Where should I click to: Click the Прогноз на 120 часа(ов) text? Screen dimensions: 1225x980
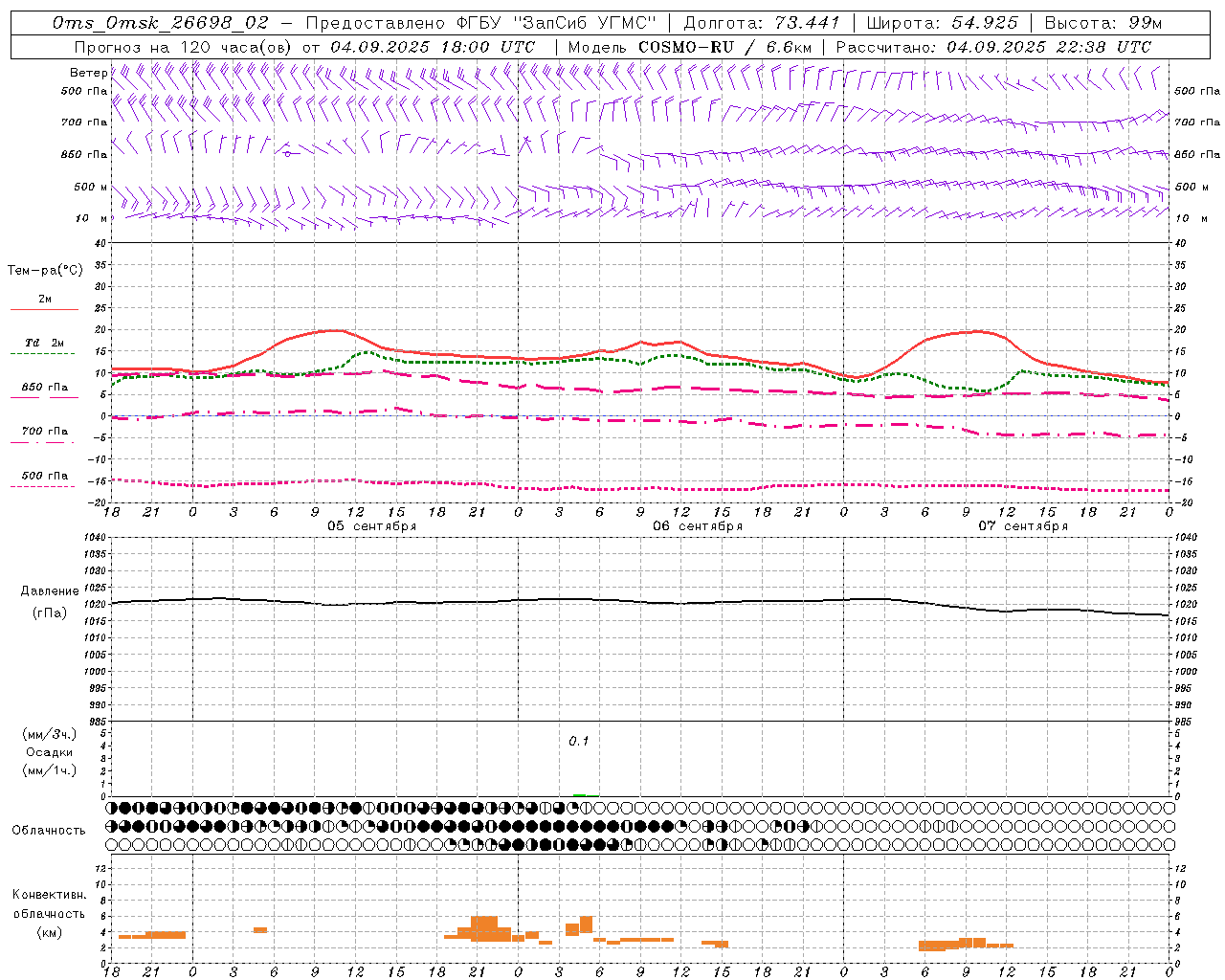click(x=184, y=47)
